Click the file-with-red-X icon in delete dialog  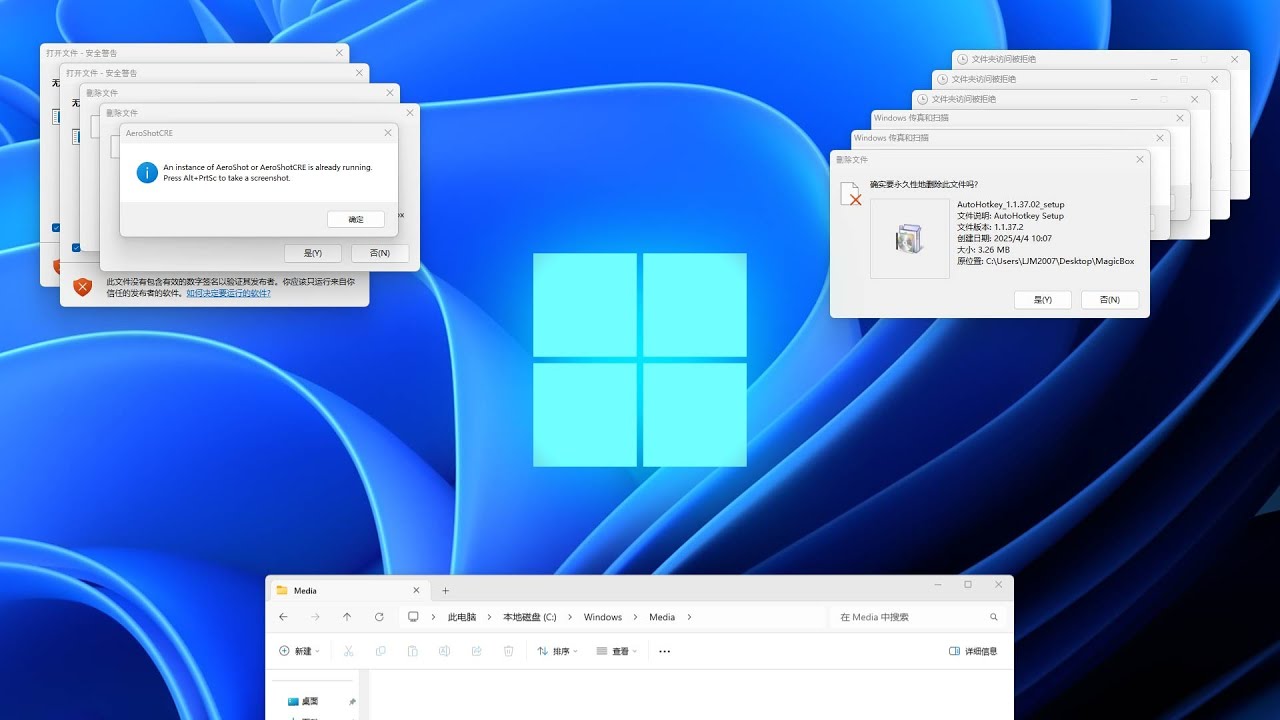[851, 194]
